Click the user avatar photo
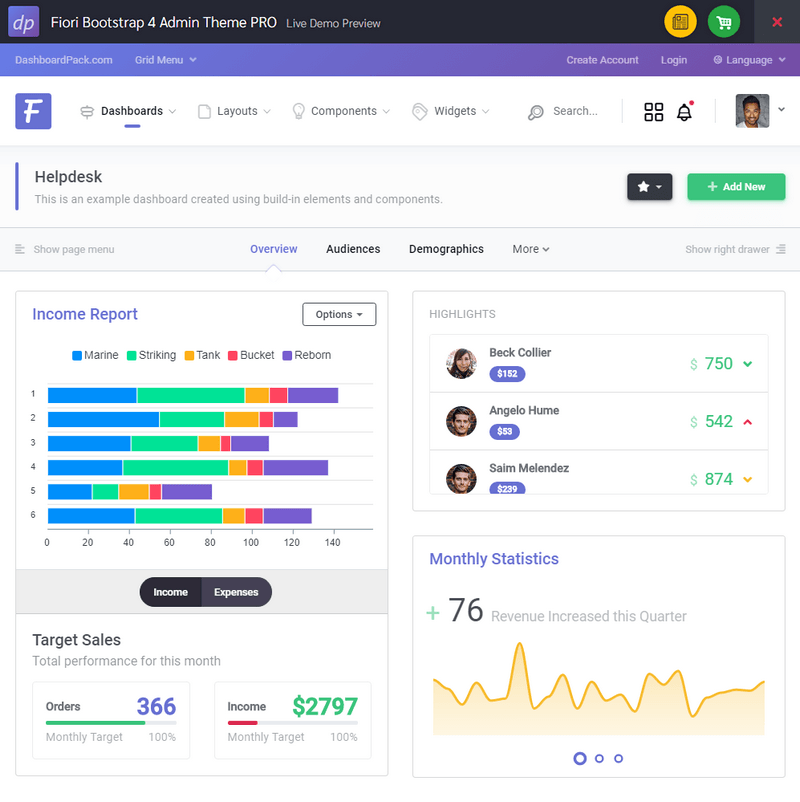This screenshot has width=800, height=802. pyautogui.click(x=752, y=111)
